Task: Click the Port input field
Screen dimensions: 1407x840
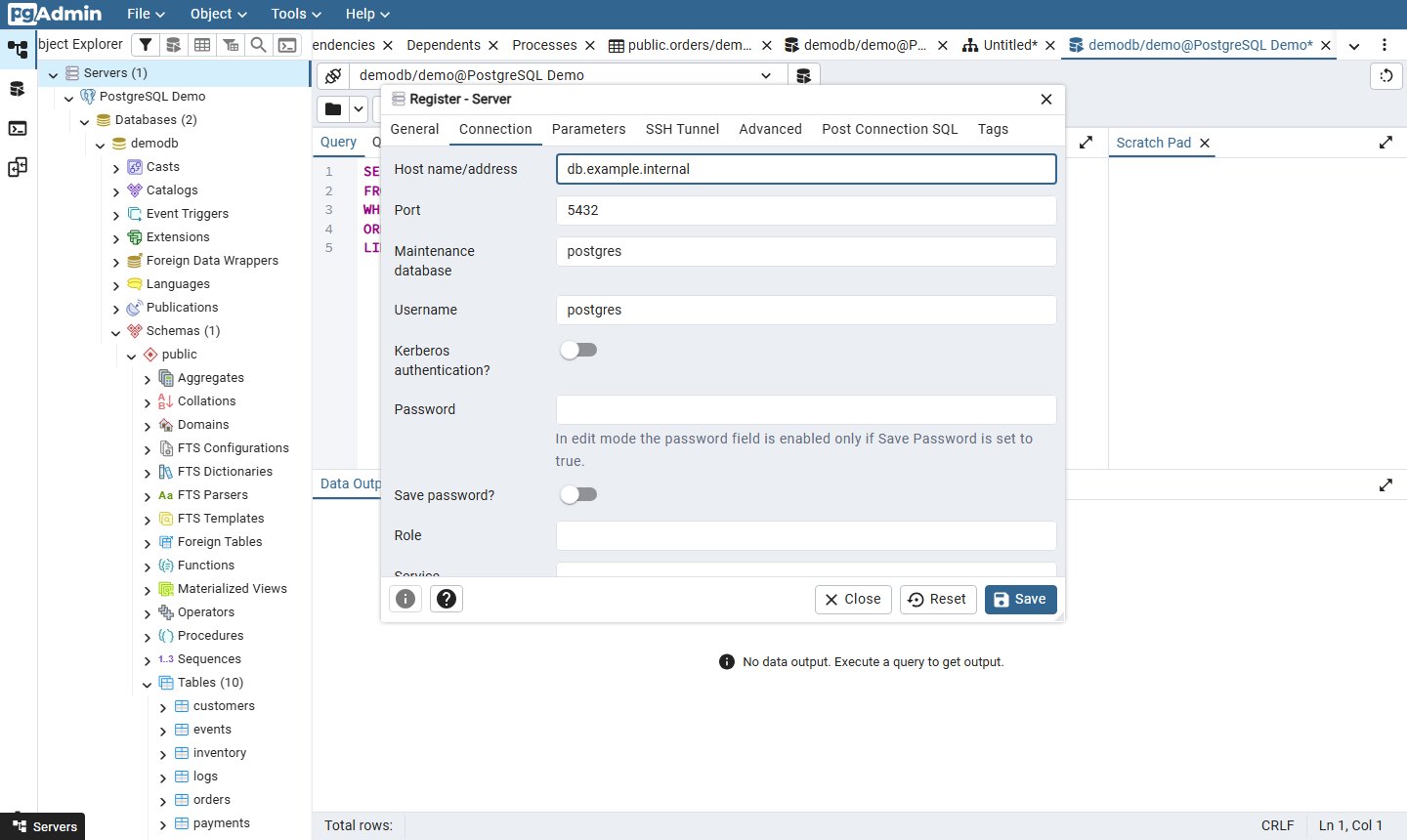Action: click(806, 210)
